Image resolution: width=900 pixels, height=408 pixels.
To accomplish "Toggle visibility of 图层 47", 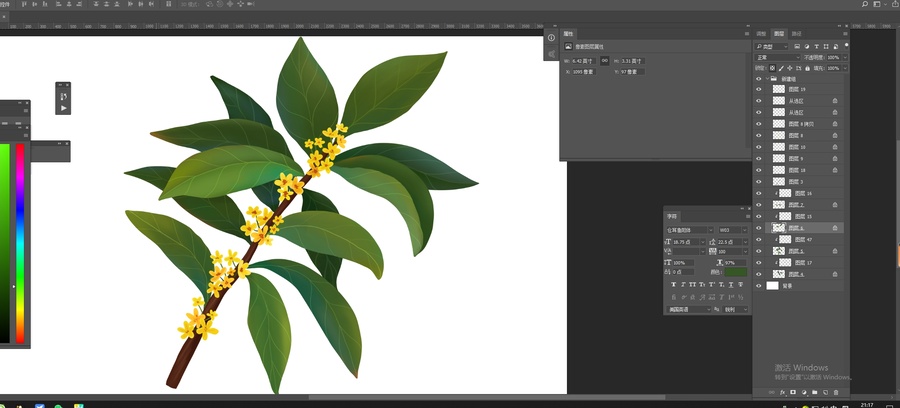I will click(x=759, y=239).
